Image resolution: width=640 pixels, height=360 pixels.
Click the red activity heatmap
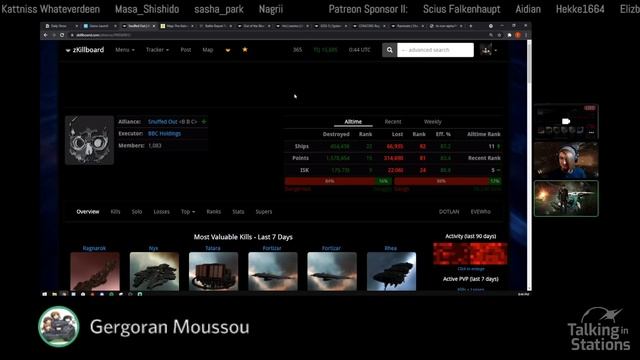click(470, 253)
